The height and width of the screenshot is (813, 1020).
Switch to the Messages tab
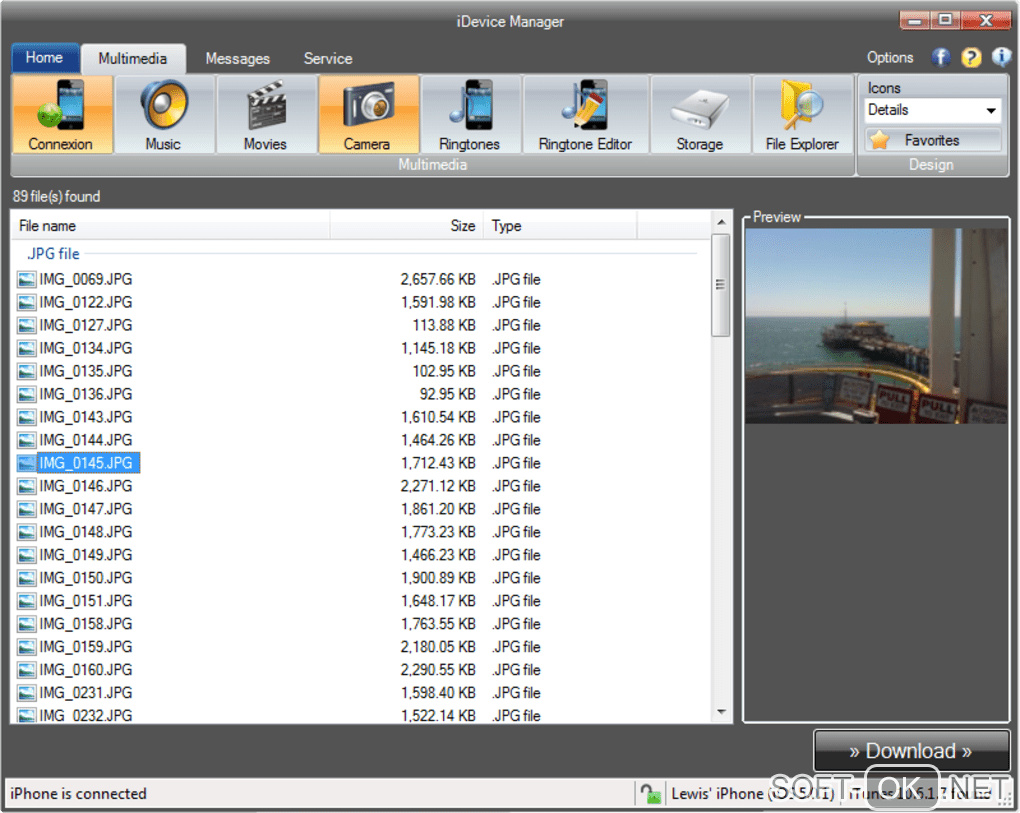(237, 59)
